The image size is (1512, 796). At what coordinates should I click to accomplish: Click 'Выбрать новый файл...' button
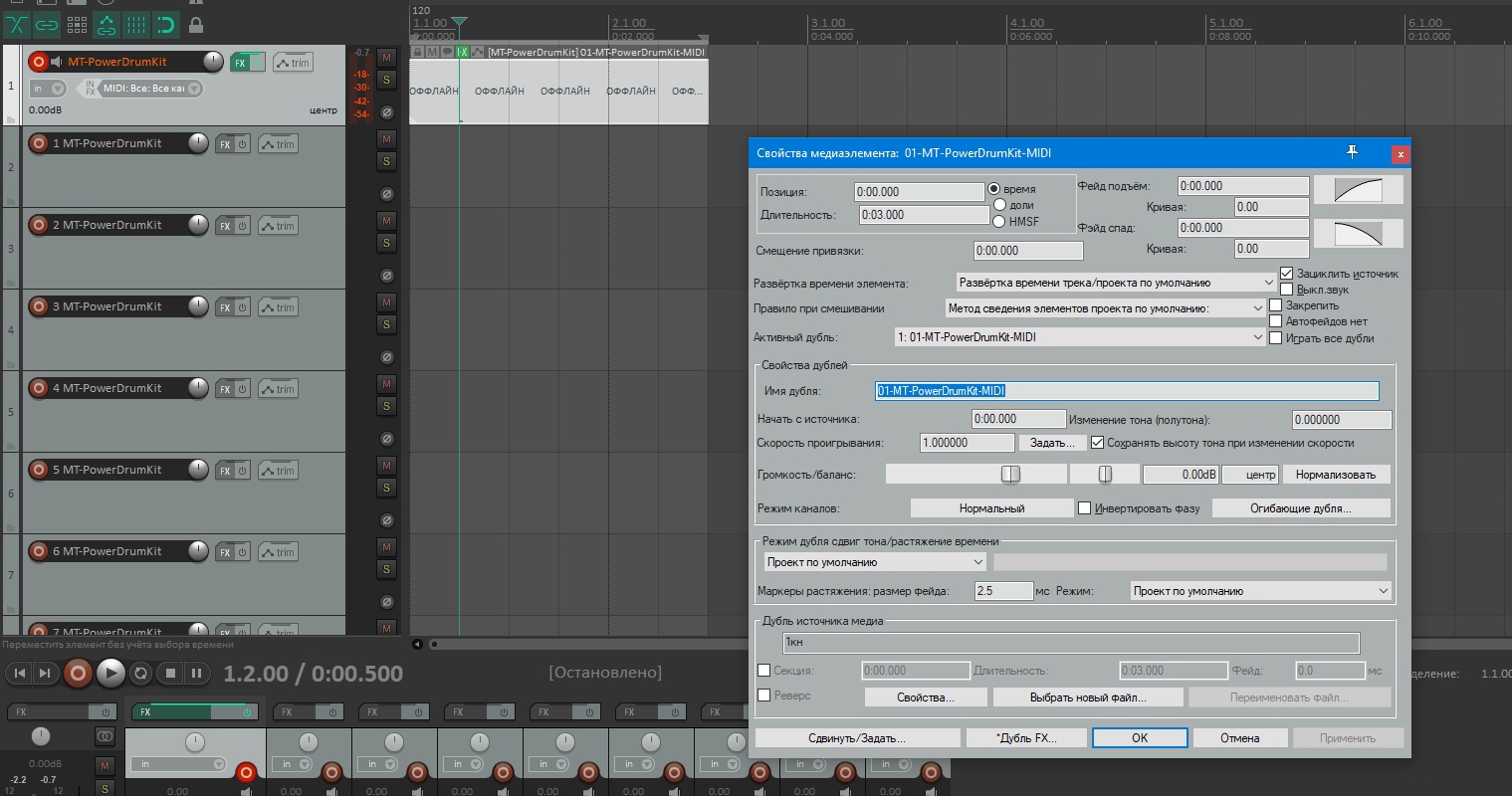point(1088,697)
